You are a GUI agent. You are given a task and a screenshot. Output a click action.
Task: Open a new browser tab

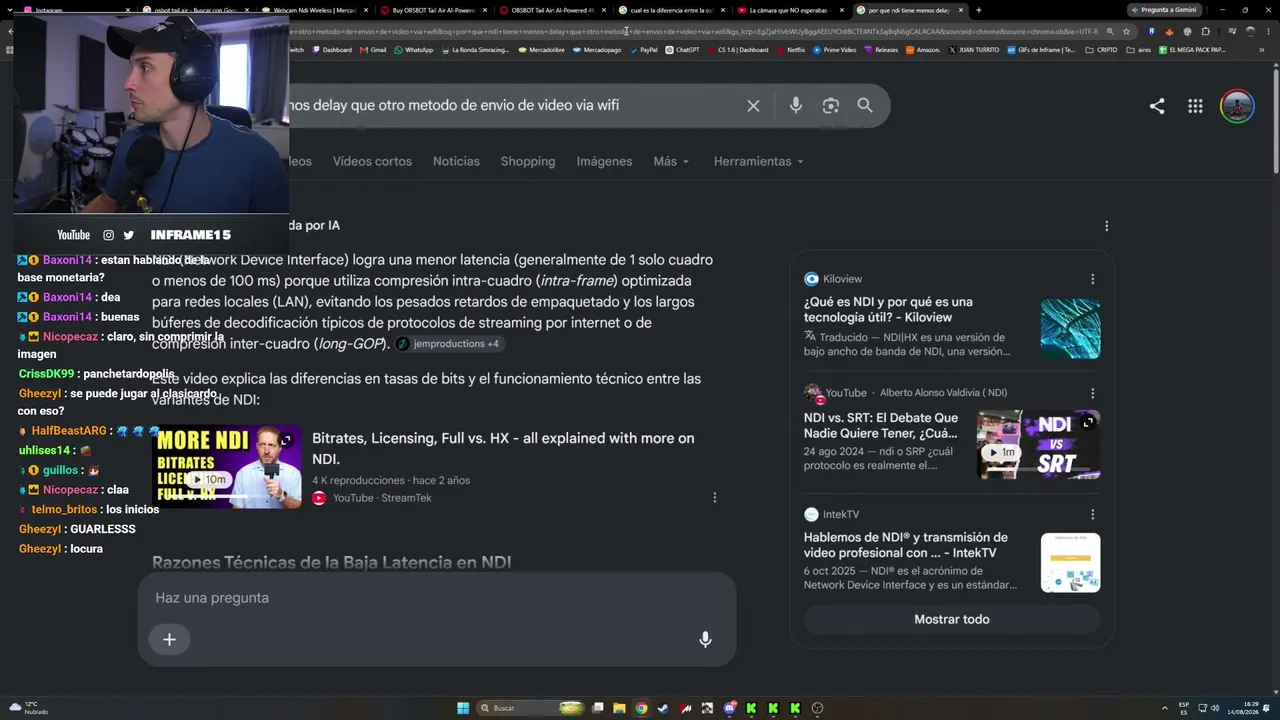coord(978,10)
